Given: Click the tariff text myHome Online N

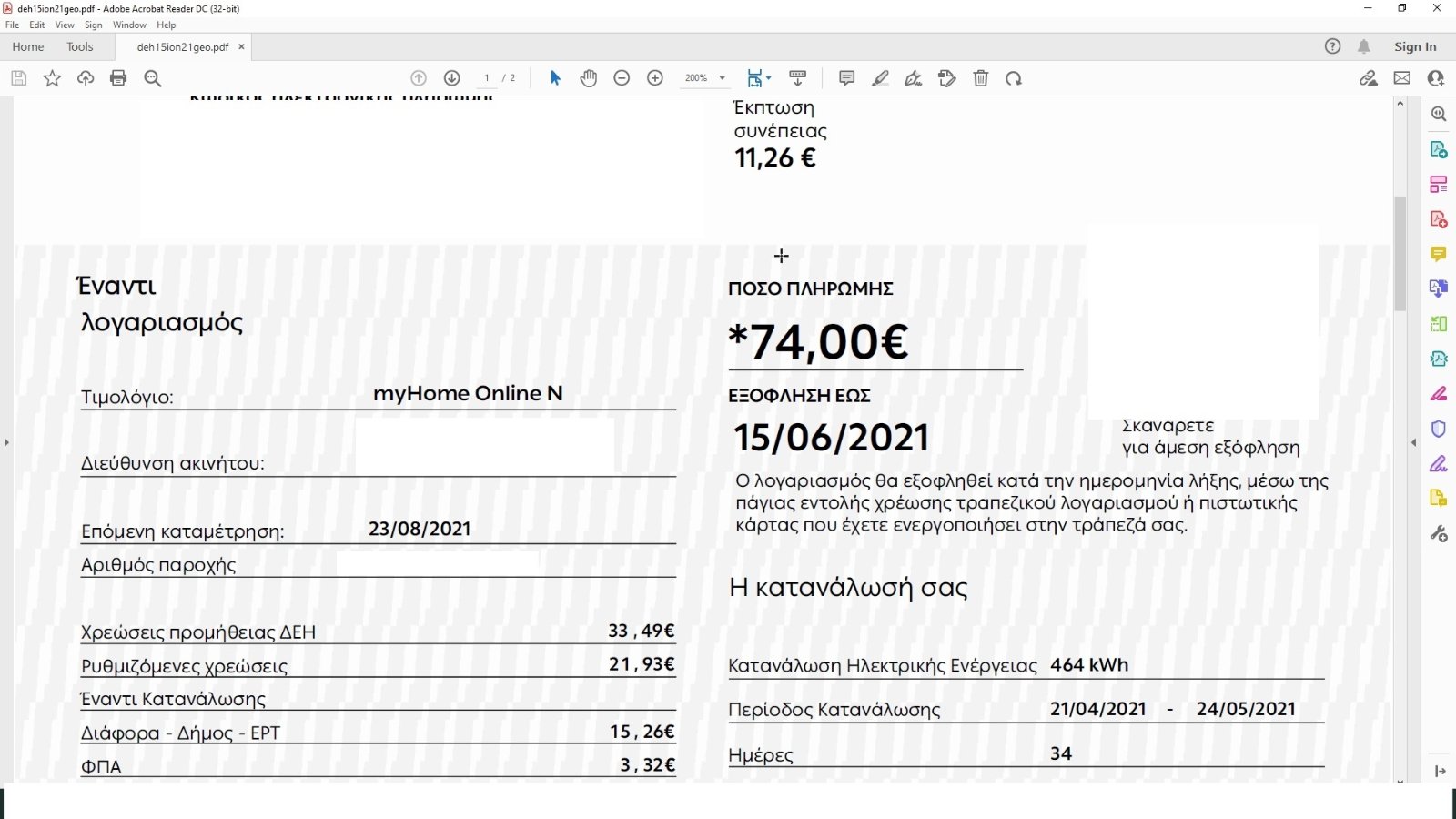Looking at the screenshot, I should tap(468, 393).
